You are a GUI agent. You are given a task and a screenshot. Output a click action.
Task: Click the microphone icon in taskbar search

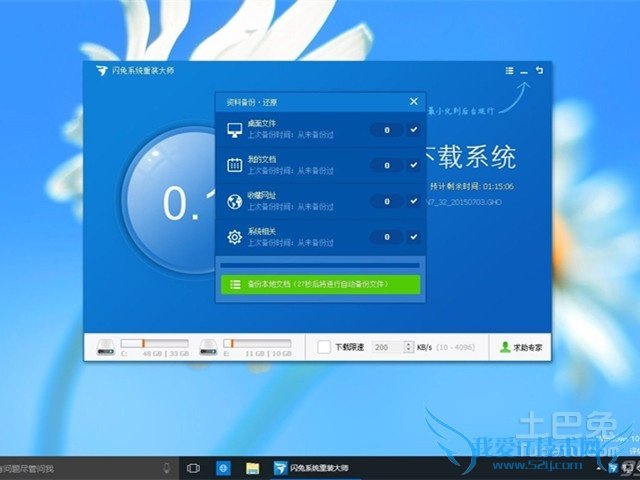[166, 468]
